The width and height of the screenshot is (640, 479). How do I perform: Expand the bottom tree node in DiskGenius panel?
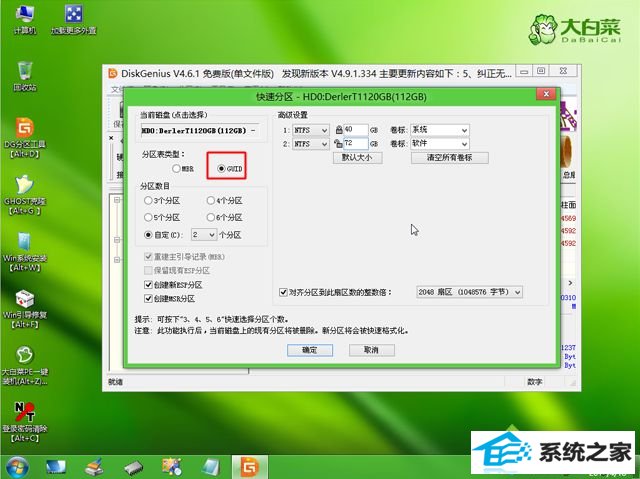pos(117,259)
